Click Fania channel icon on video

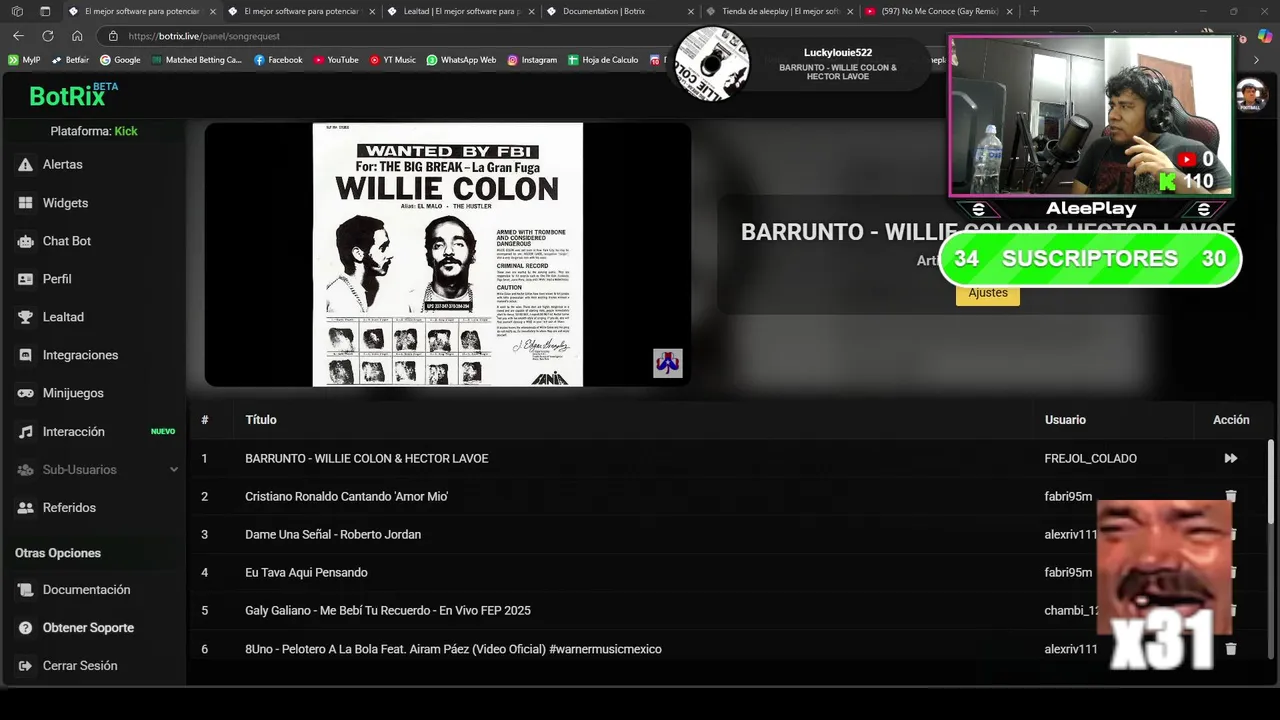[x=668, y=363]
